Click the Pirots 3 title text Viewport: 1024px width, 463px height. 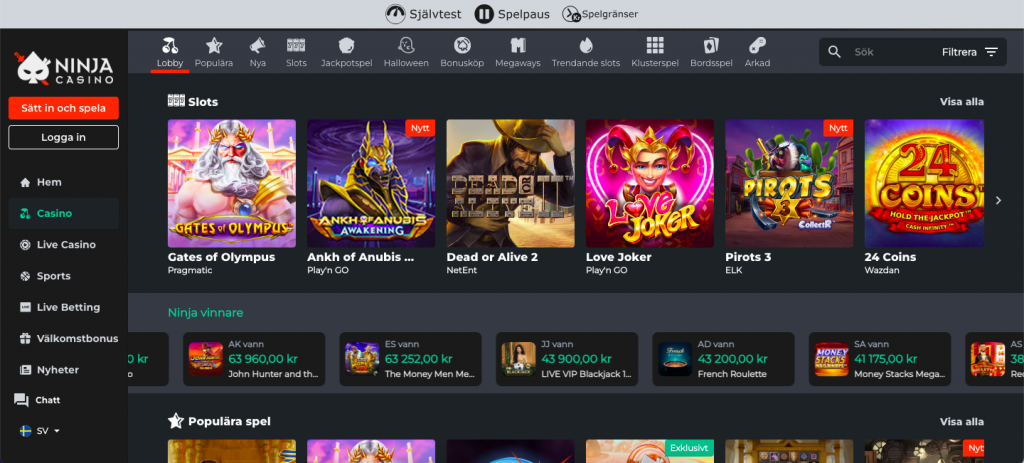point(748,257)
